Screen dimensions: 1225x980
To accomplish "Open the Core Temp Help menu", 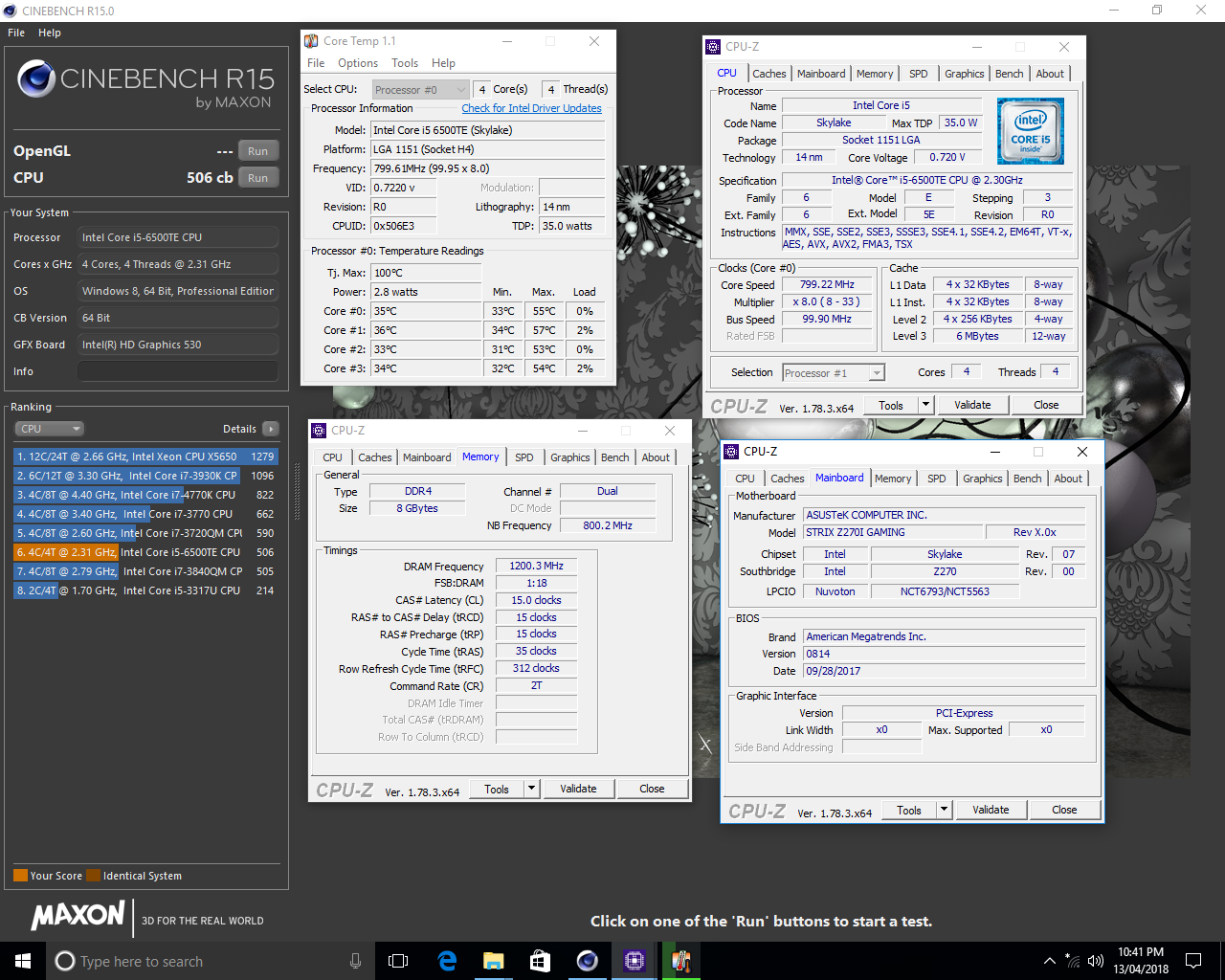I will (443, 63).
